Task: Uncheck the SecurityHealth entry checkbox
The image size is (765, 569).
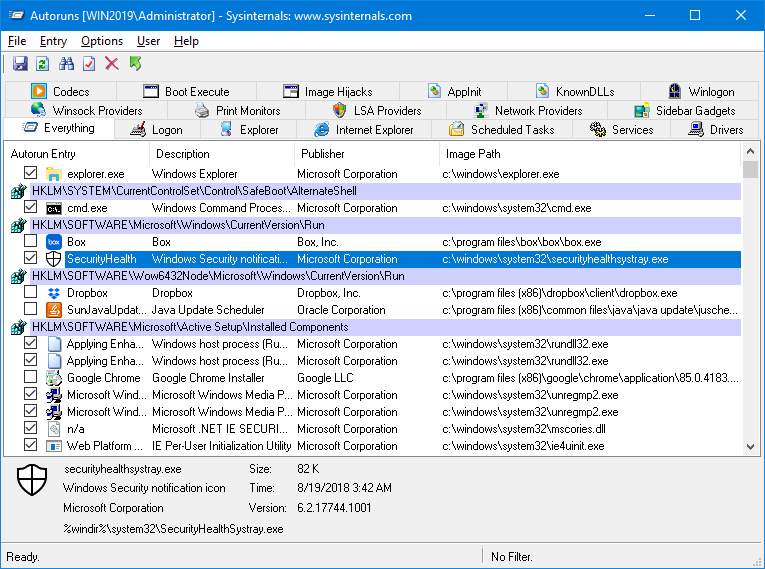Action: tap(31, 258)
